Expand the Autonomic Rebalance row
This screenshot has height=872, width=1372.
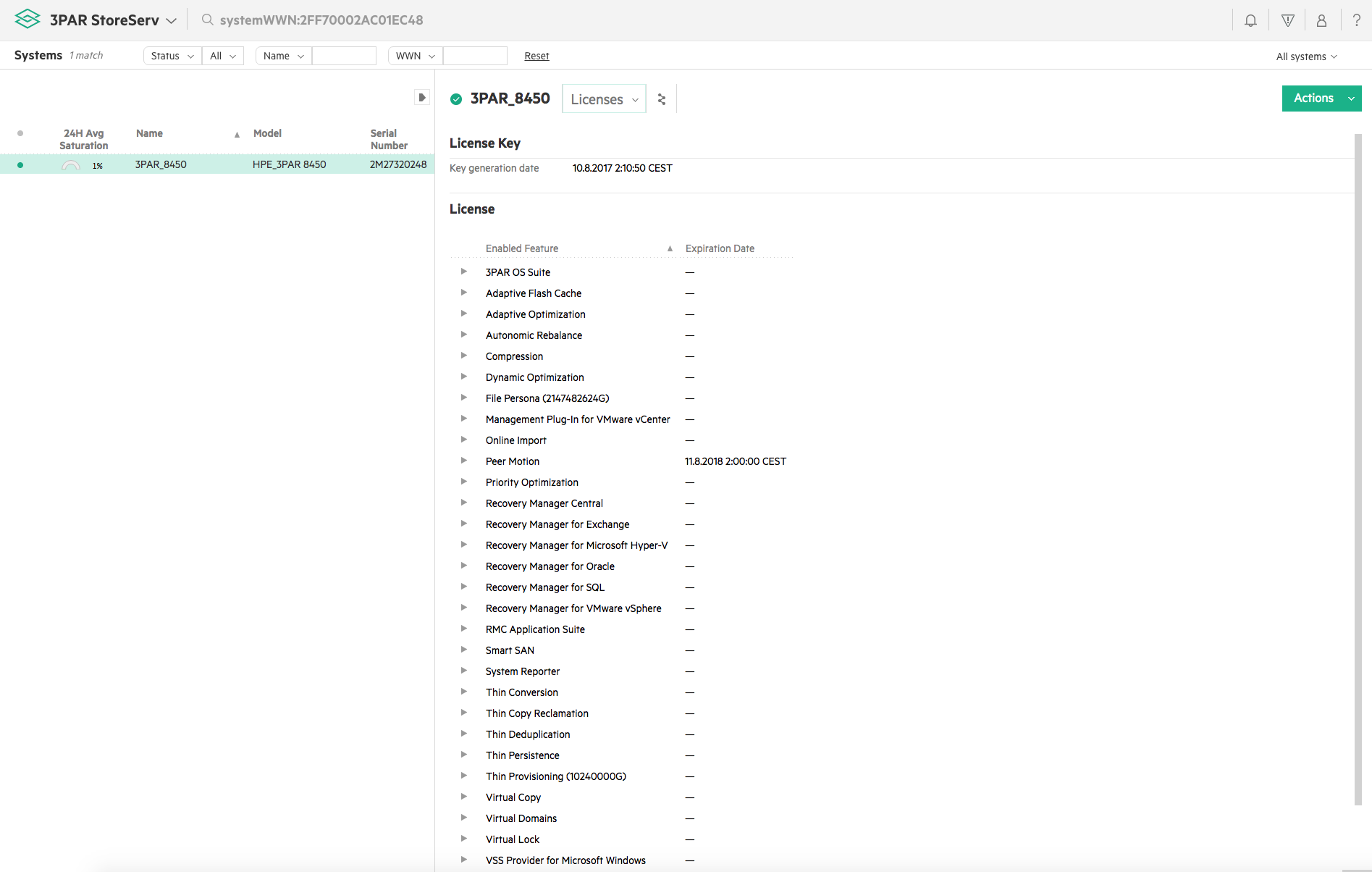click(463, 335)
